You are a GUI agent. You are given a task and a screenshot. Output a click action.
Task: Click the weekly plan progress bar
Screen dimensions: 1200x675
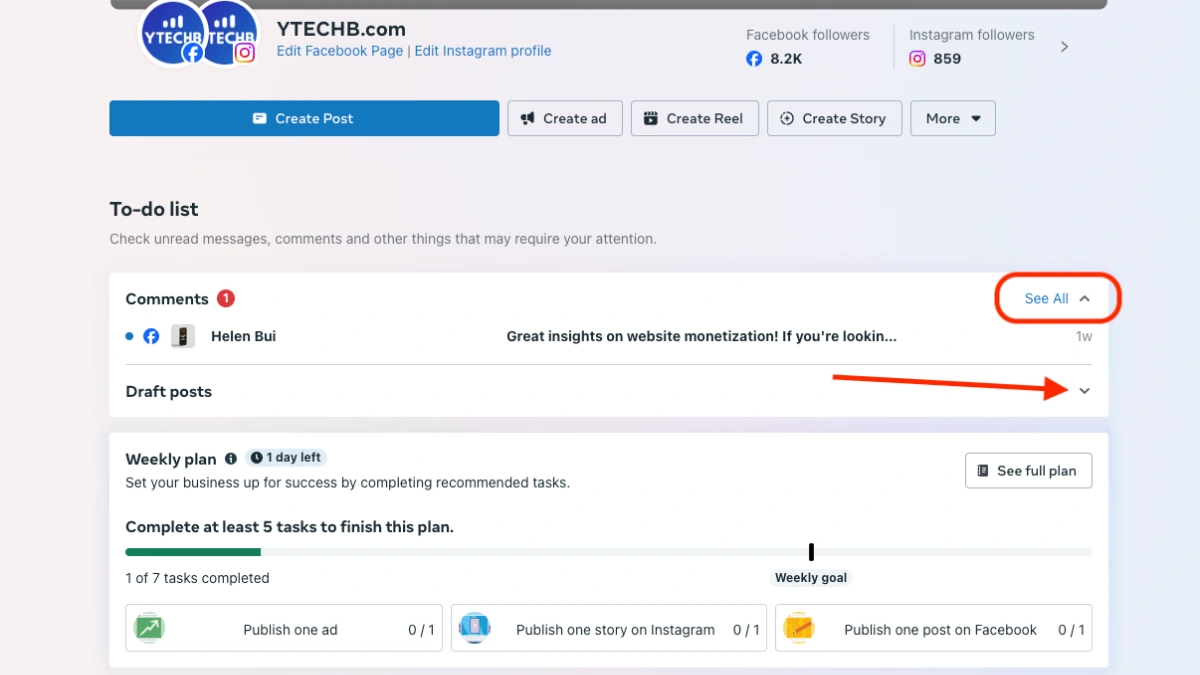608,552
